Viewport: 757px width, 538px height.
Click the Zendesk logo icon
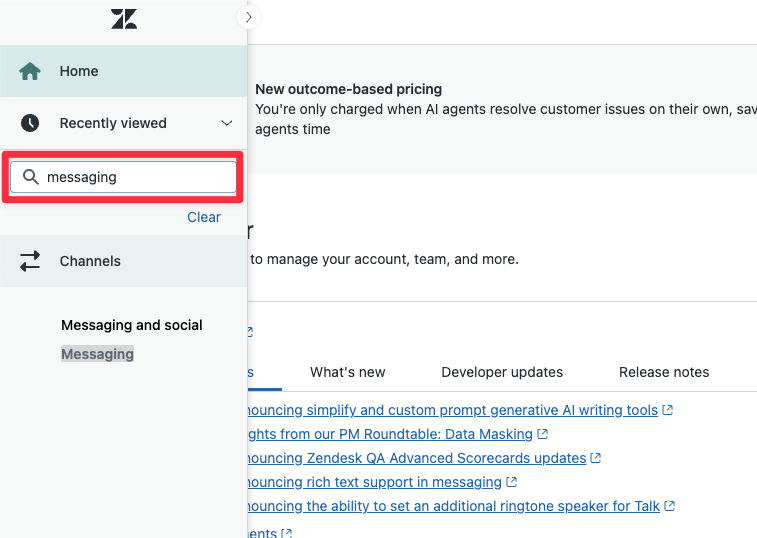click(124, 19)
